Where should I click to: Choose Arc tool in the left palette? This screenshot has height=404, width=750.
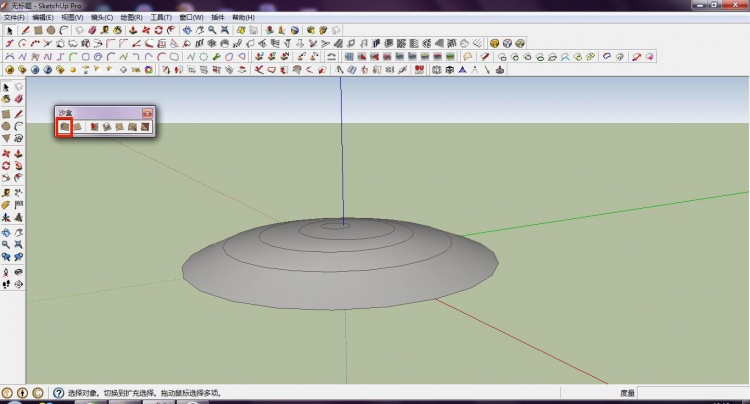(x=18, y=126)
